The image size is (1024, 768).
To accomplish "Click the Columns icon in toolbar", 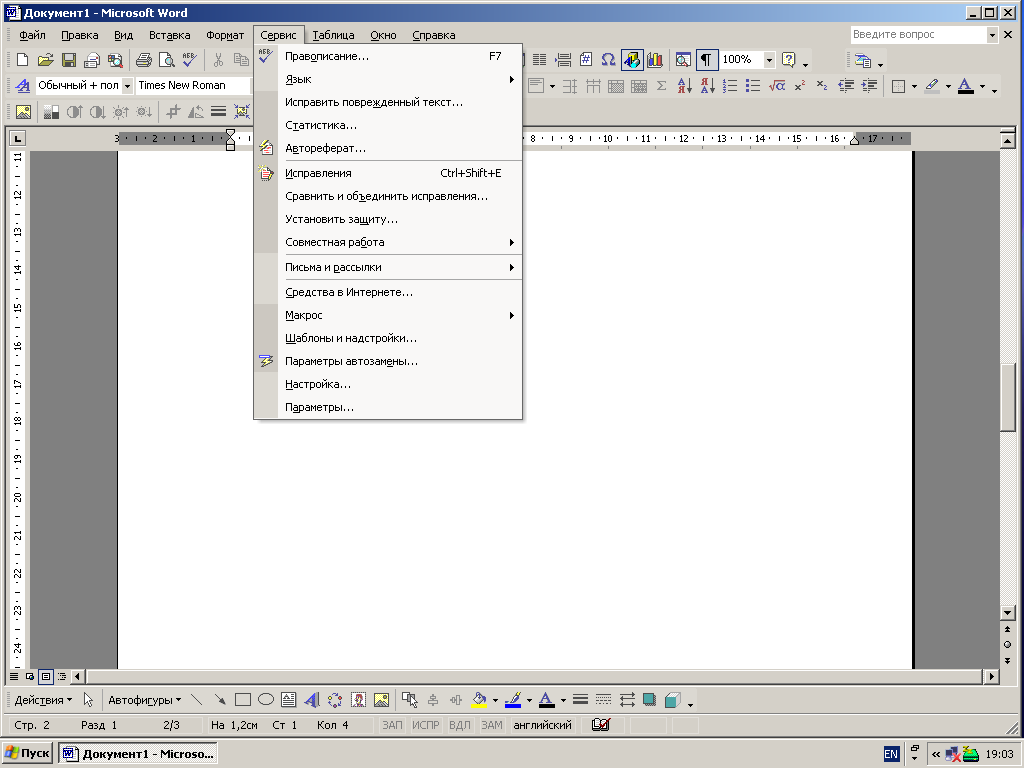I will pos(539,60).
